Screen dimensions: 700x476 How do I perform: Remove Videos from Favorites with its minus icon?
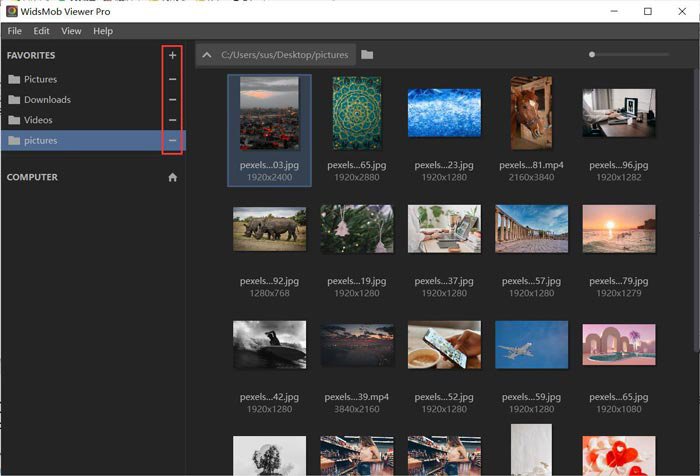click(x=173, y=120)
